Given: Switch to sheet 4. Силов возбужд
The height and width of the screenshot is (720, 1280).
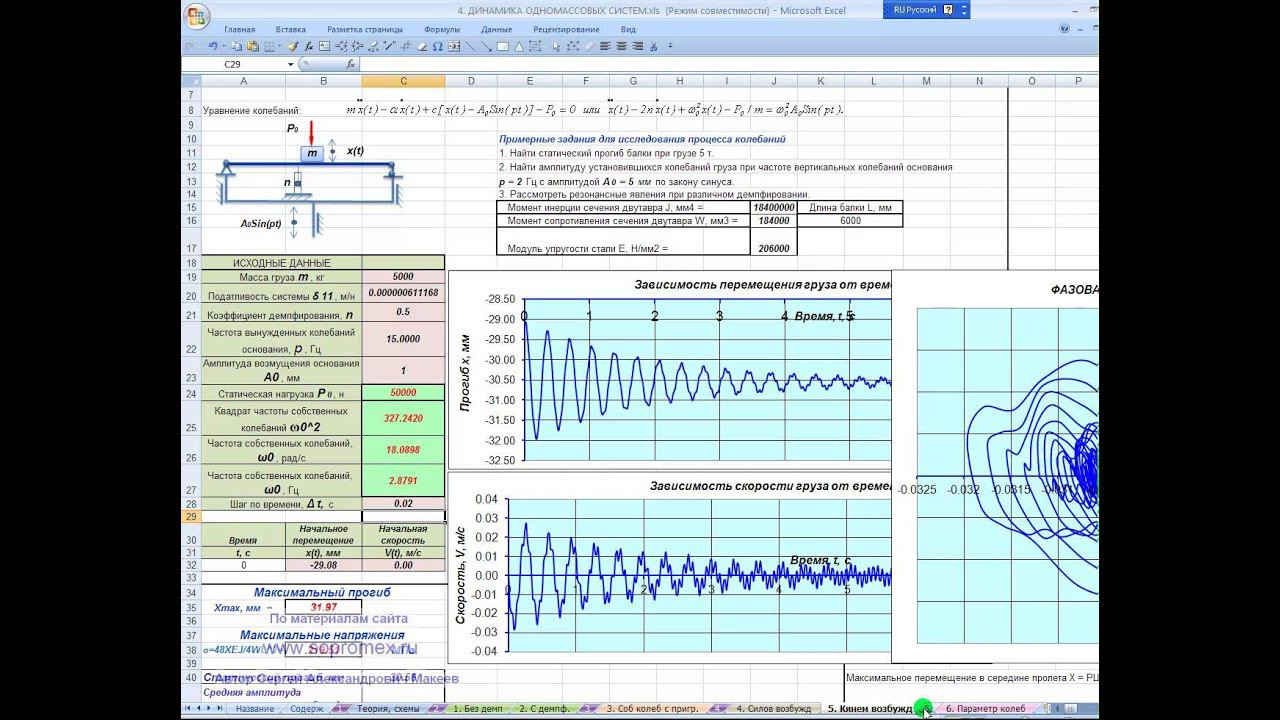Looking at the screenshot, I should coord(774,708).
